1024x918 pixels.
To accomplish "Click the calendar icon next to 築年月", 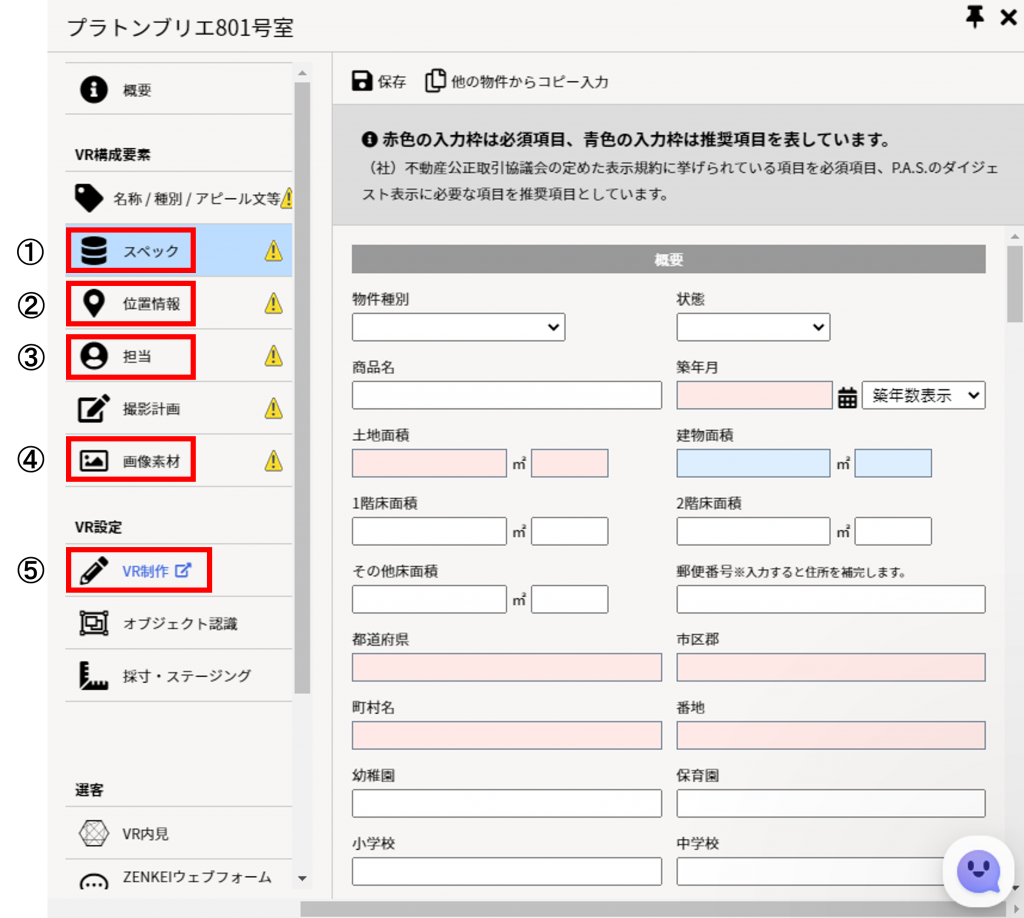I will (847, 396).
